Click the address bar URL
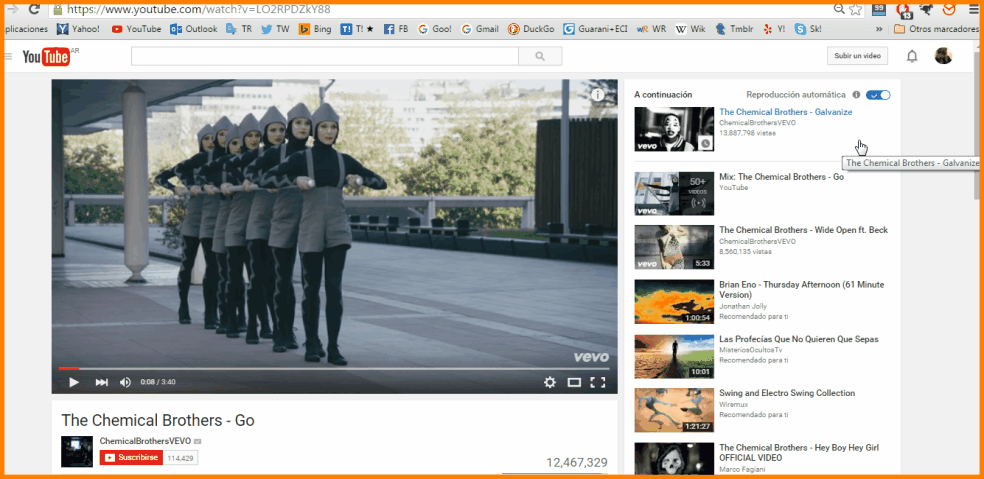This screenshot has width=984, height=479. pyautogui.click(x=198, y=9)
